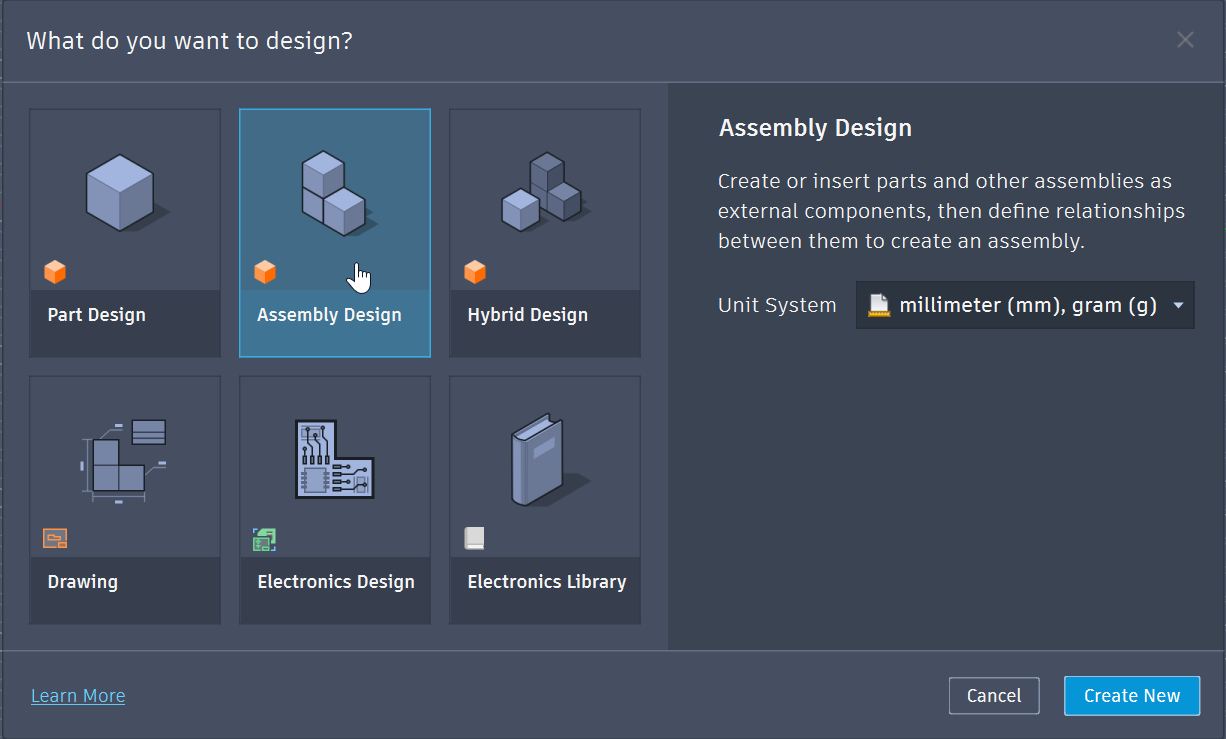Open the Learn More link
1226x739 pixels.
click(x=78, y=695)
